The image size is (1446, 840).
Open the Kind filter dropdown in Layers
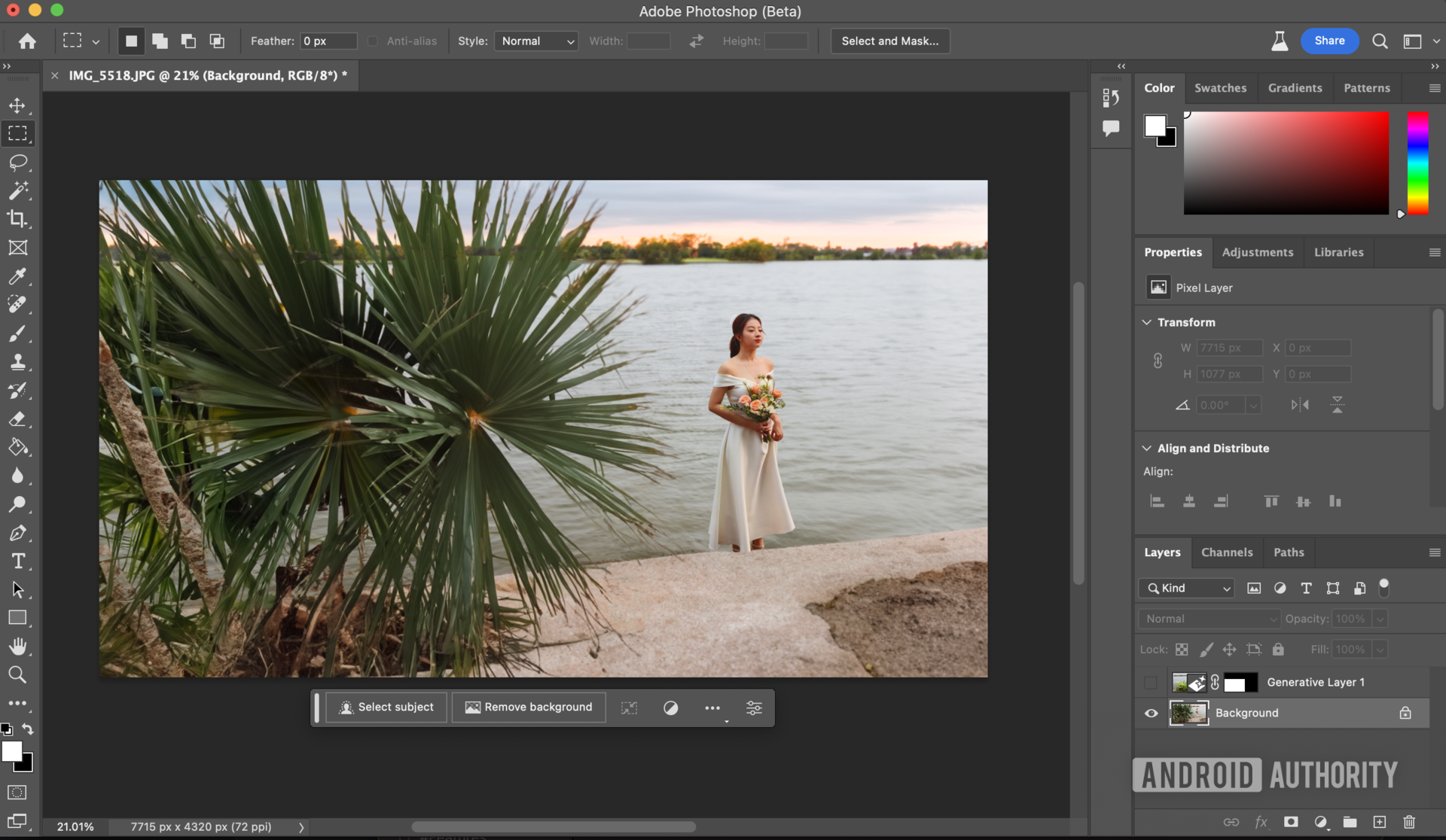(1187, 588)
